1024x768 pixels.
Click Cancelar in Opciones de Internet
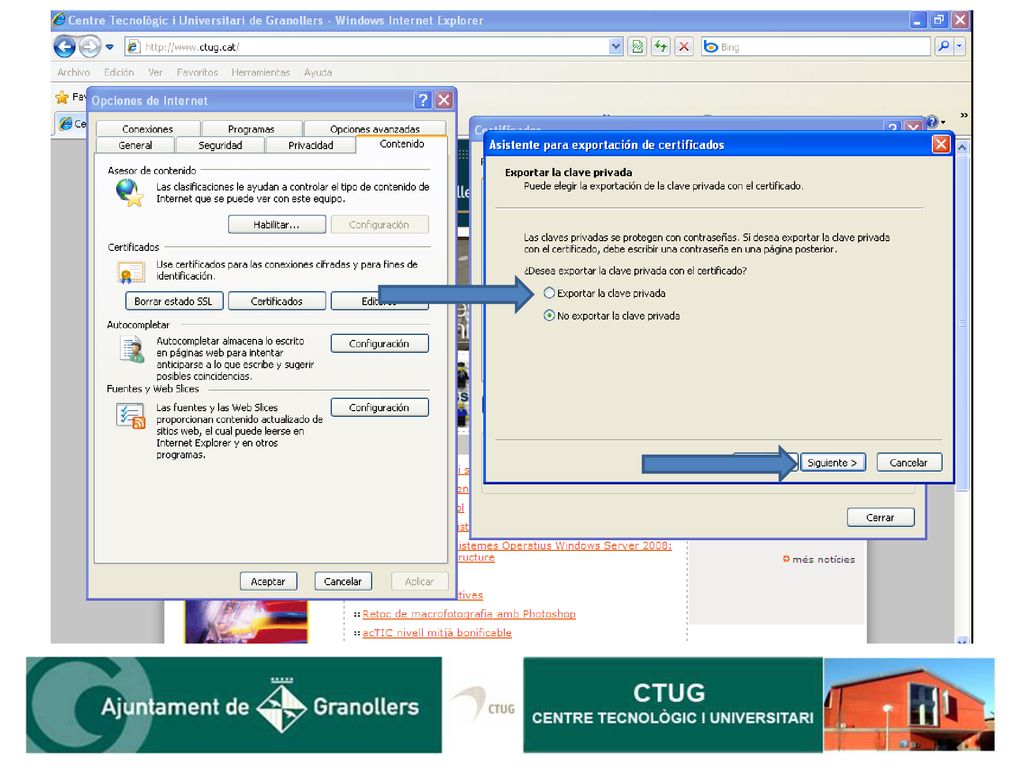click(x=343, y=581)
